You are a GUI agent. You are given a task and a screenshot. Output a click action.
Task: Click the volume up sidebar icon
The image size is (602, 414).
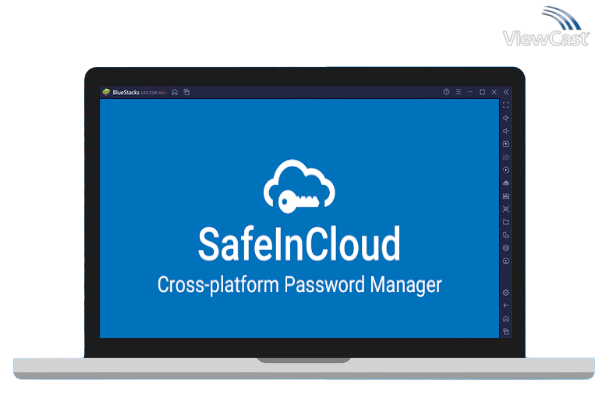(506, 118)
